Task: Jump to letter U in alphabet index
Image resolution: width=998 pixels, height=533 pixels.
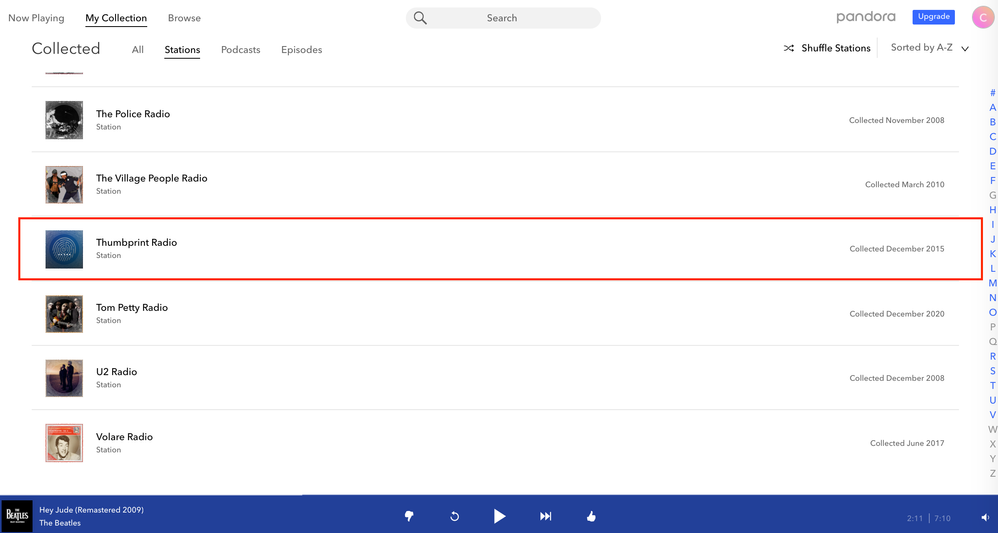Action: pyautogui.click(x=992, y=401)
